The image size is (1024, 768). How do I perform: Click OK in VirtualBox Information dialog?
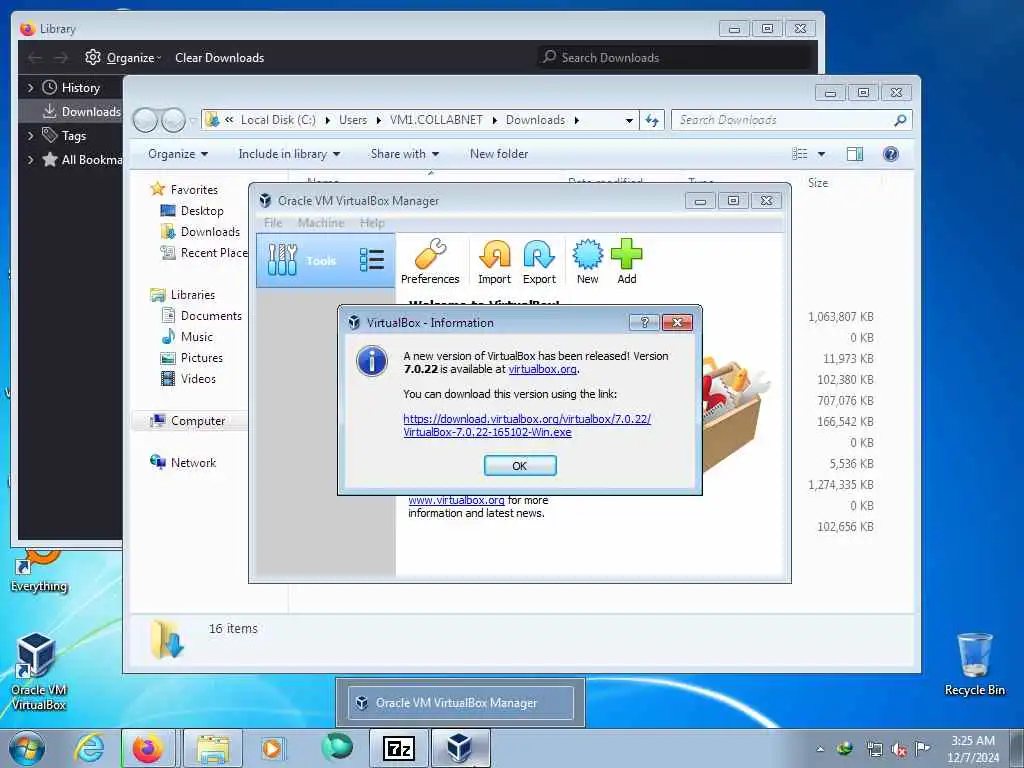(520, 466)
